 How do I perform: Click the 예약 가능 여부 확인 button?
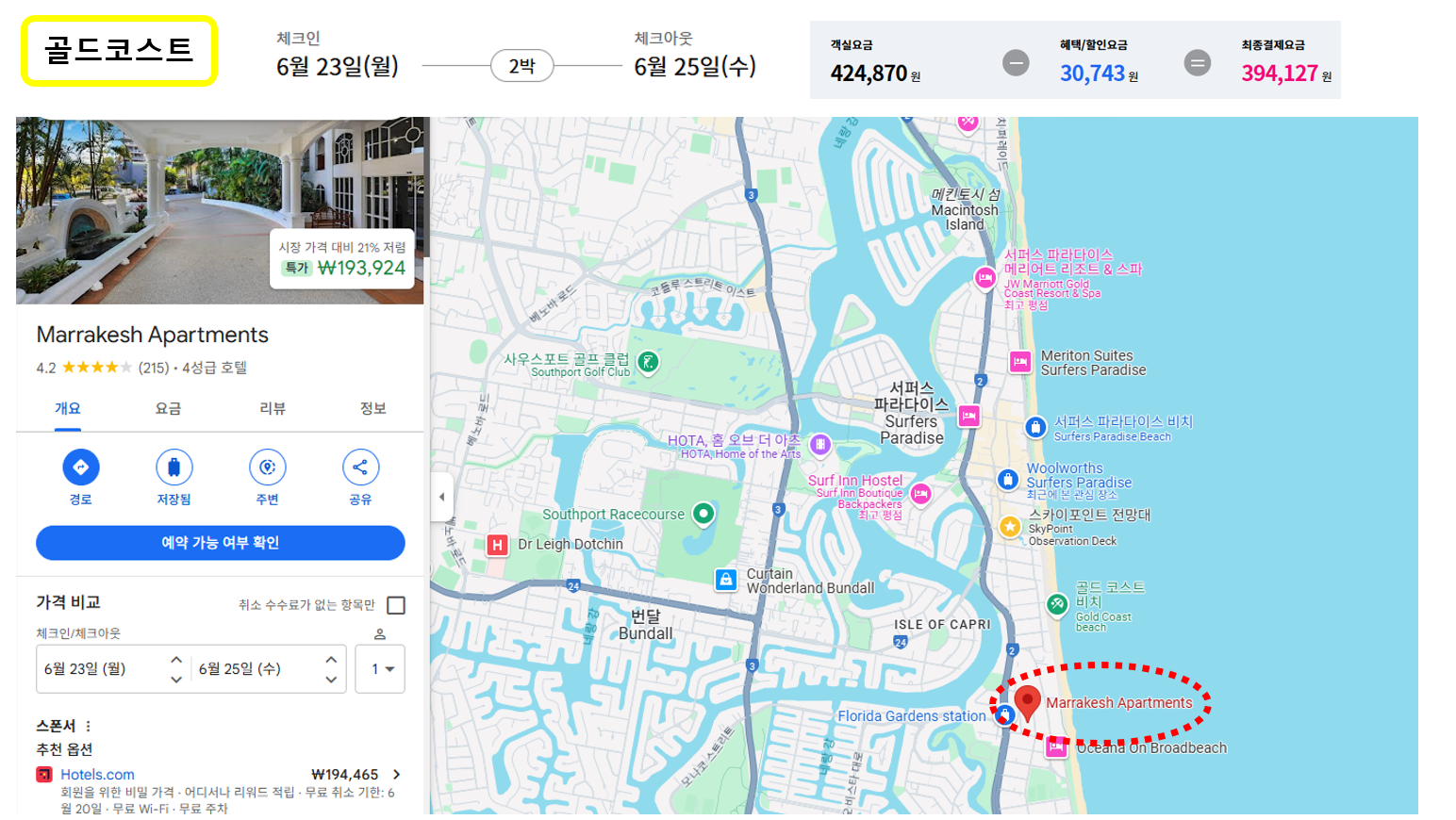(x=221, y=543)
